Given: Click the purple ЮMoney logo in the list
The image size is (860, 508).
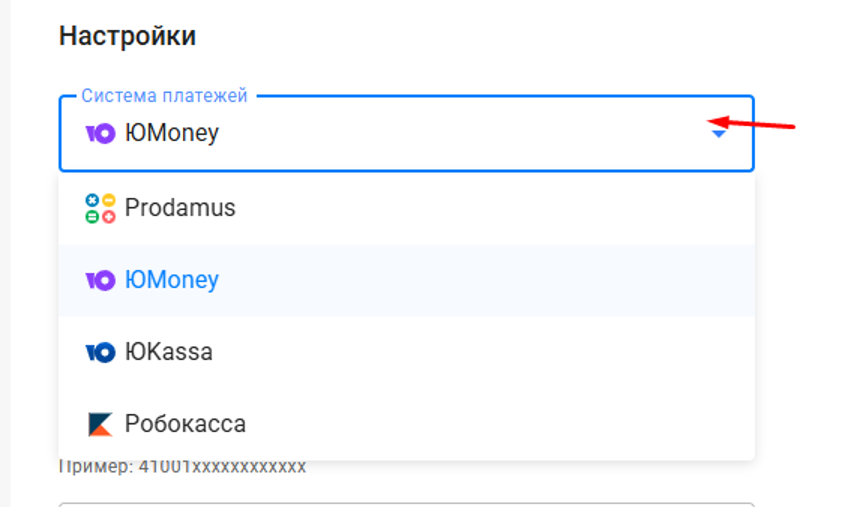Looking at the screenshot, I should coord(100,280).
